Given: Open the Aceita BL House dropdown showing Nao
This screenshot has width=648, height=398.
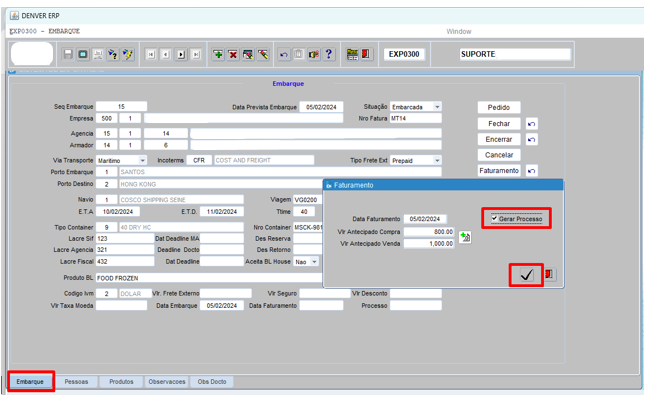Looking at the screenshot, I should coord(314,262).
